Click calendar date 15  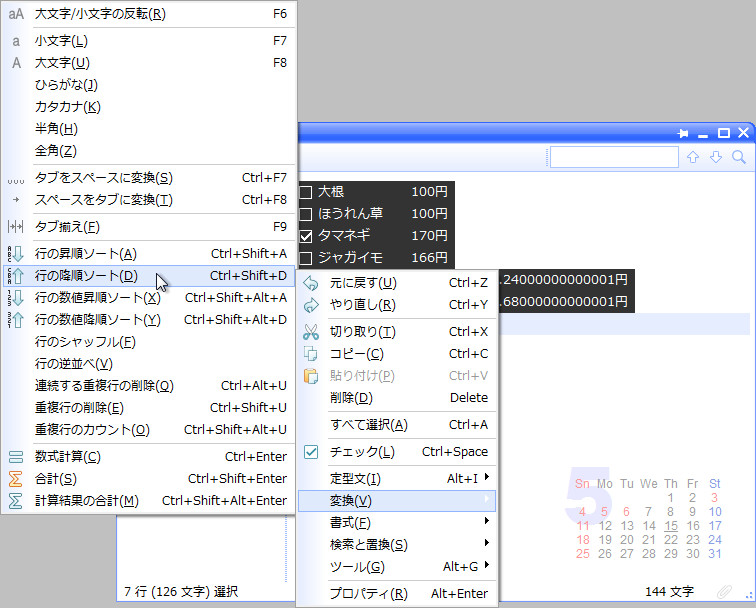[671, 526]
